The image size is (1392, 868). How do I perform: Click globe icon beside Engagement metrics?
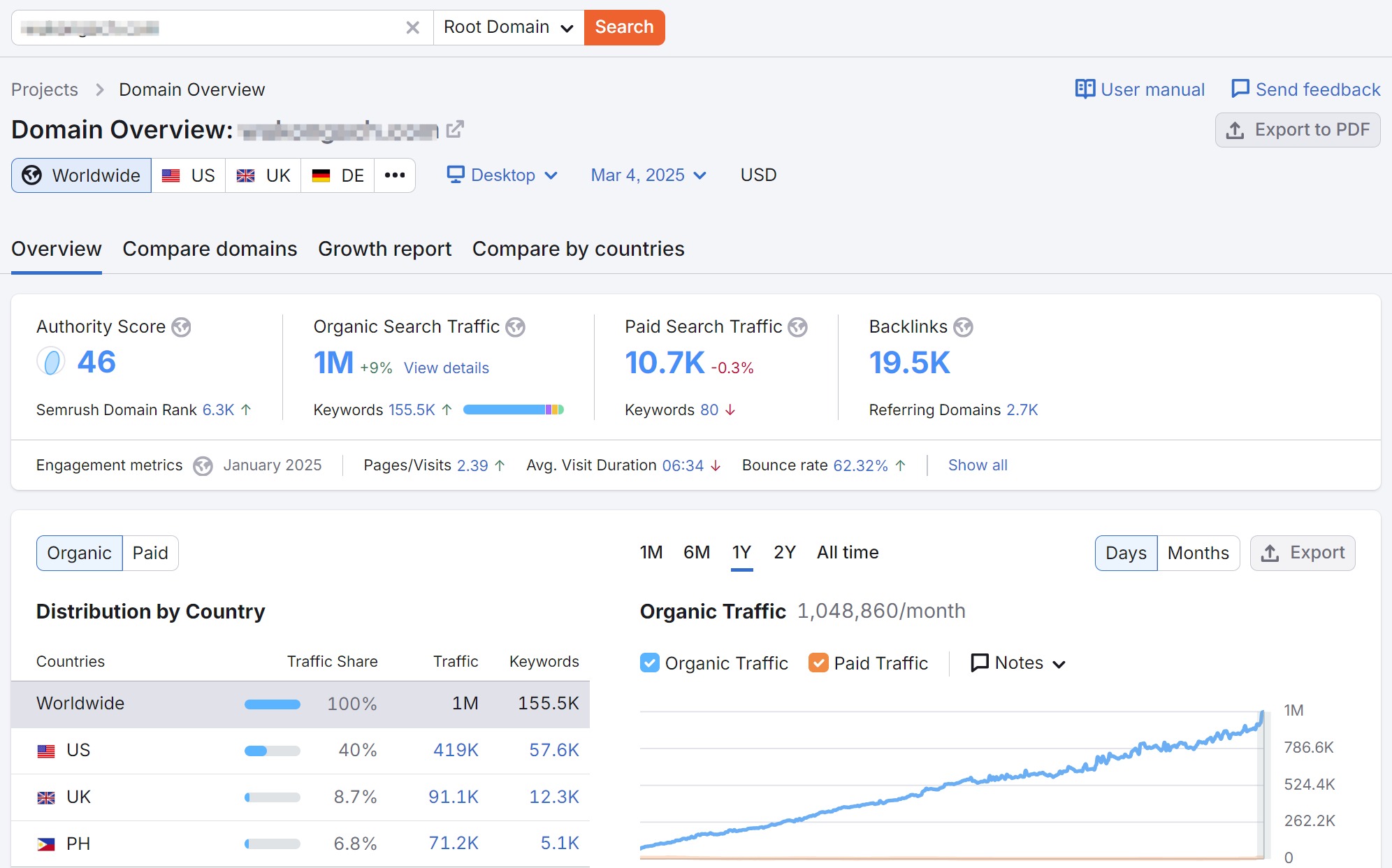pos(203,465)
